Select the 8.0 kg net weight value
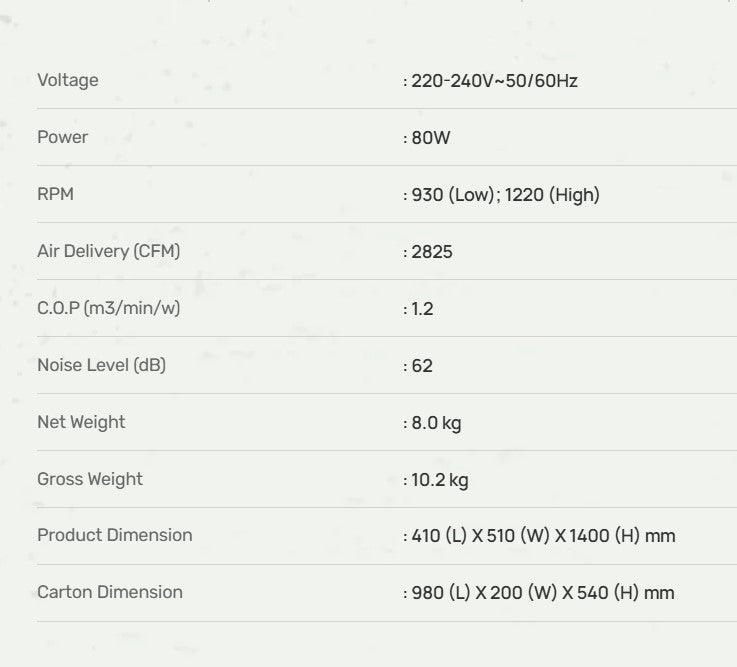The height and width of the screenshot is (667, 737). (x=436, y=422)
